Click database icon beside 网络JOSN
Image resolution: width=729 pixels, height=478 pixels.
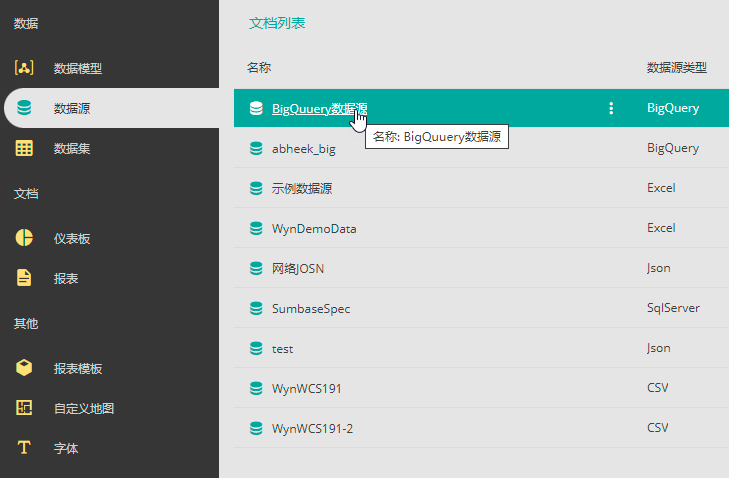coord(256,268)
